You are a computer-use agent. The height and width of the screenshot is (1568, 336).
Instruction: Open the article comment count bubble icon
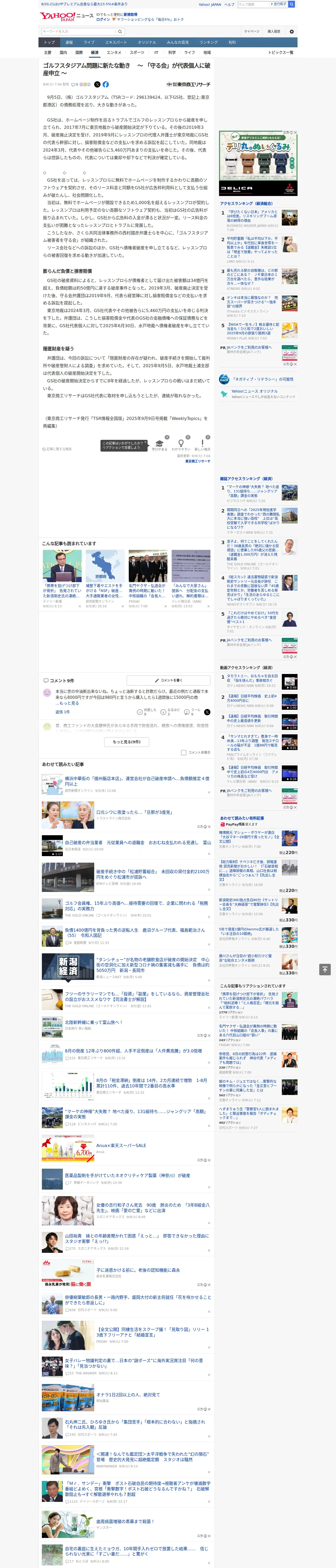[73, 85]
